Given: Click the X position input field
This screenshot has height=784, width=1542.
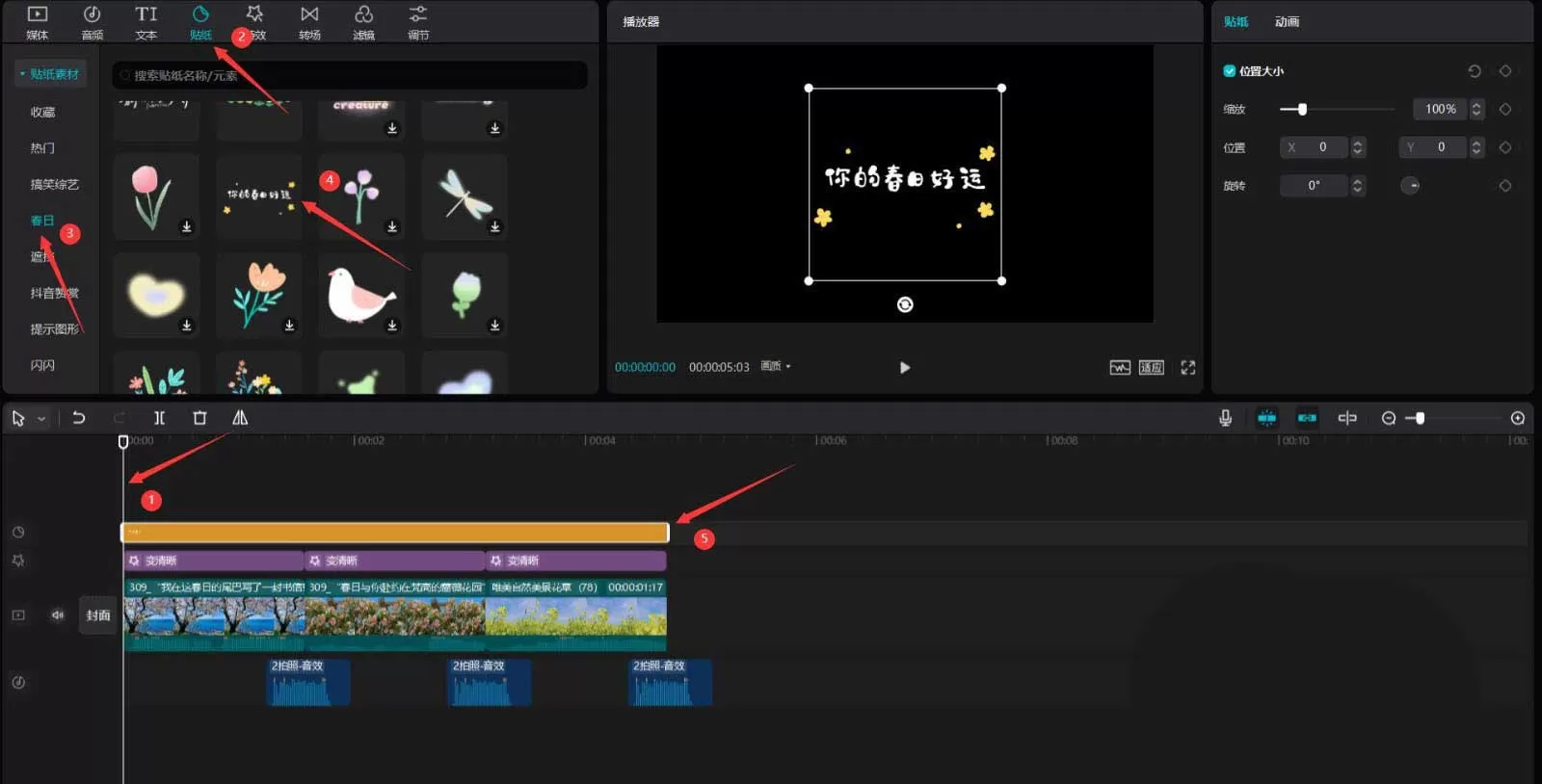Looking at the screenshot, I should tap(1314, 147).
